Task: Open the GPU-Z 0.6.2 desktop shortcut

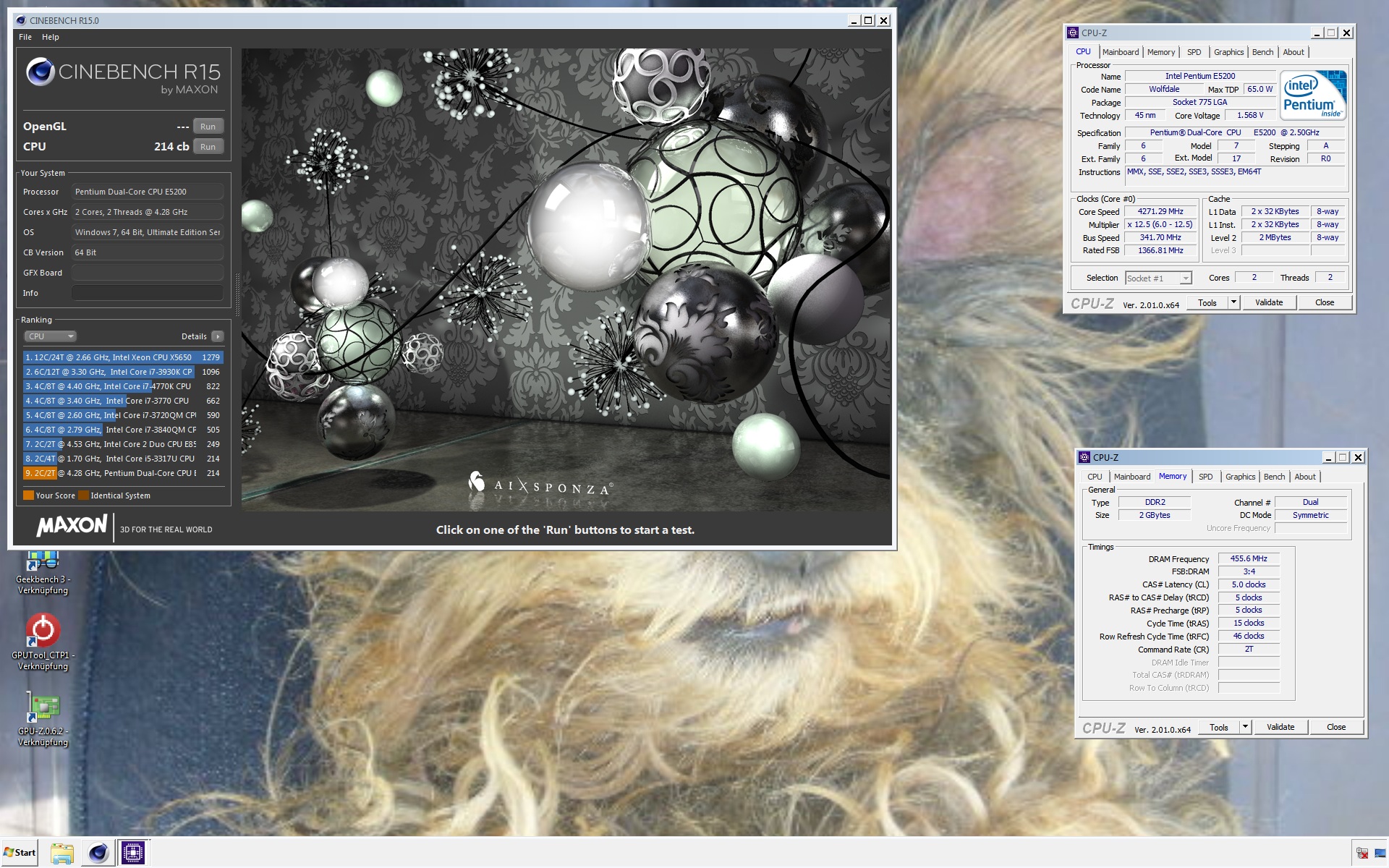Action: pyautogui.click(x=43, y=718)
